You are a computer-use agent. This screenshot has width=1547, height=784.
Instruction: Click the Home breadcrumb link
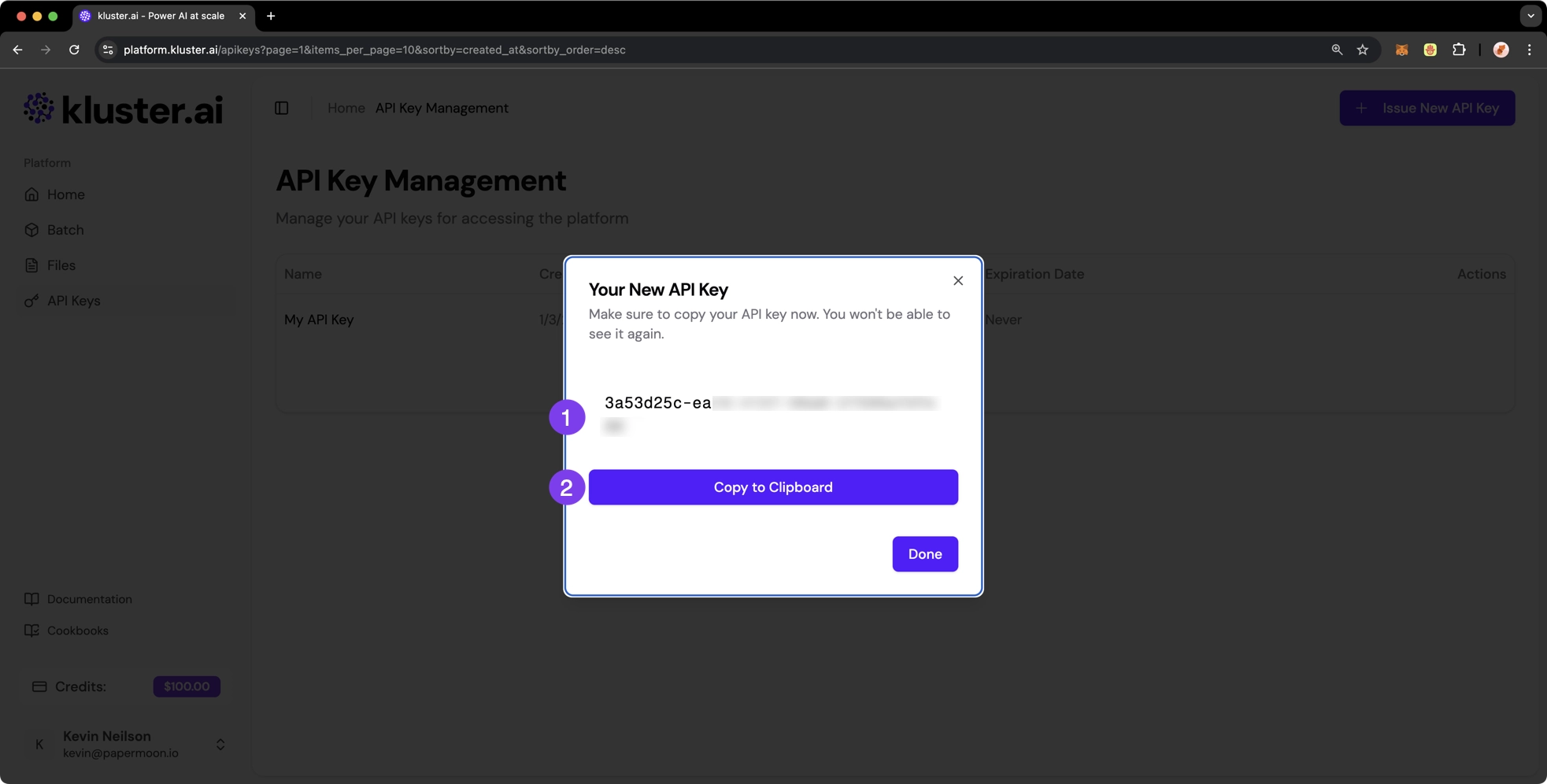tap(346, 108)
